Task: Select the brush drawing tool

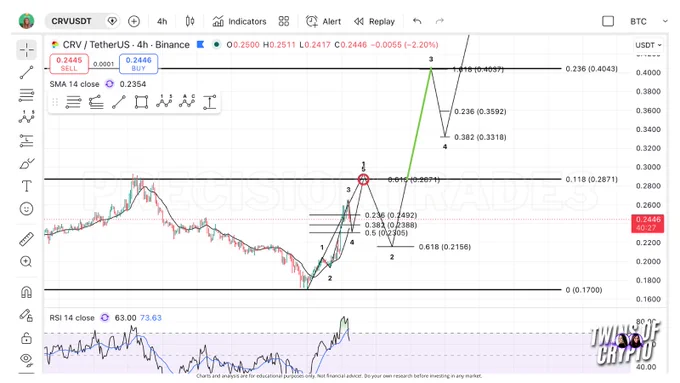Action: point(26,164)
